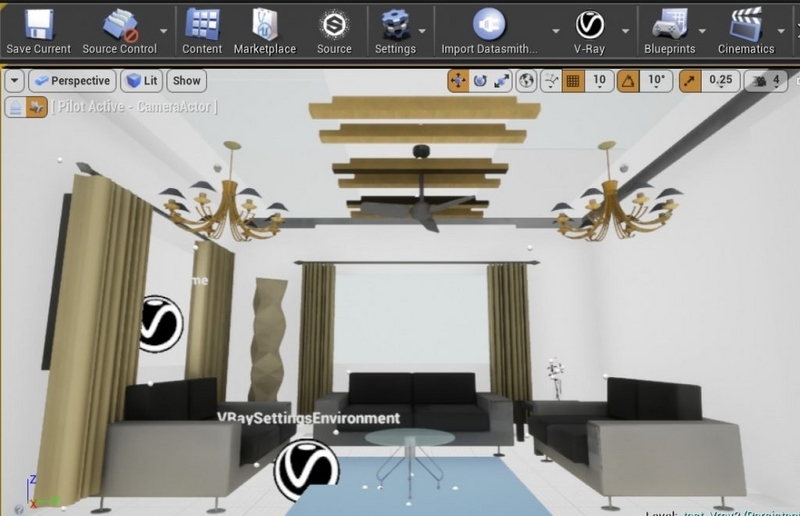
Task: Open the Cinematics clapperboard icon
Action: tap(746, 24)
